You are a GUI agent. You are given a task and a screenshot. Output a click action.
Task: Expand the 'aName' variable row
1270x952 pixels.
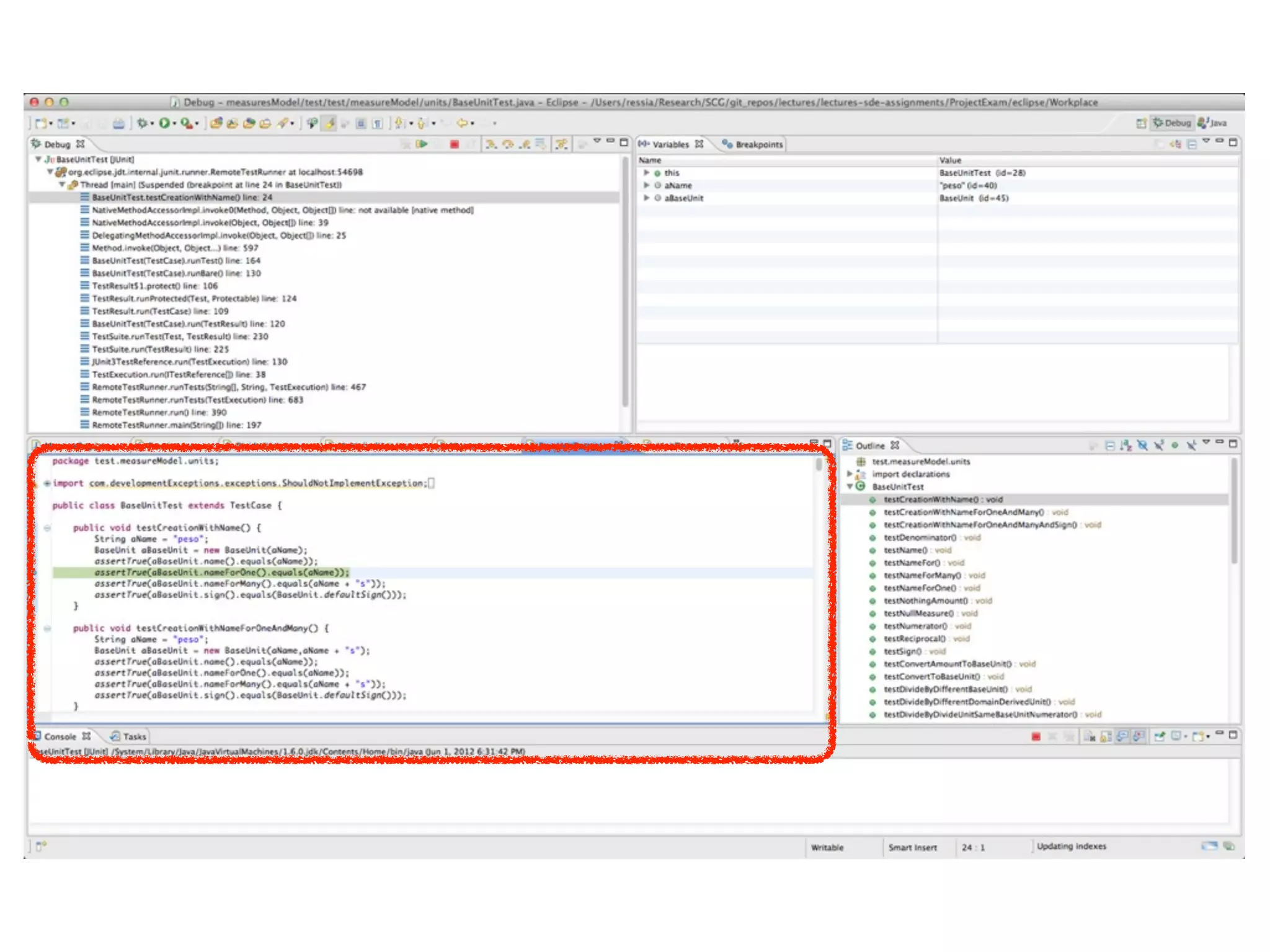coord(646,185)
